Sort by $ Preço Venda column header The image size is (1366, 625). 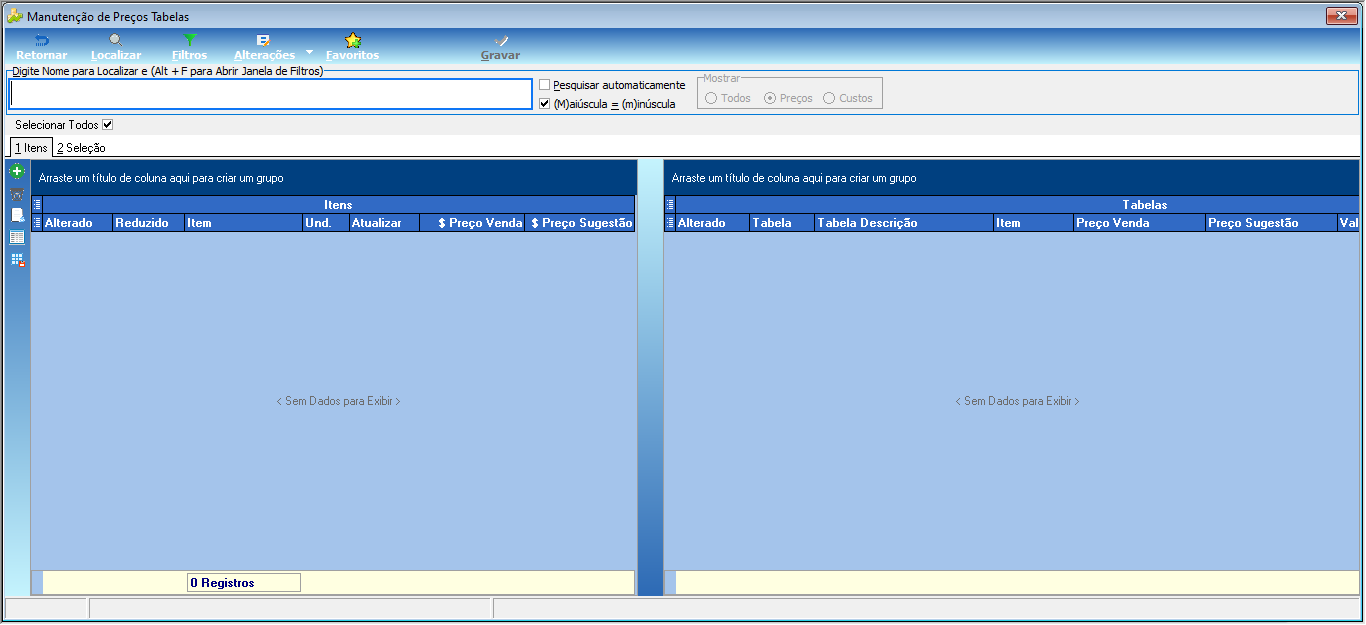tap(472, 223)
